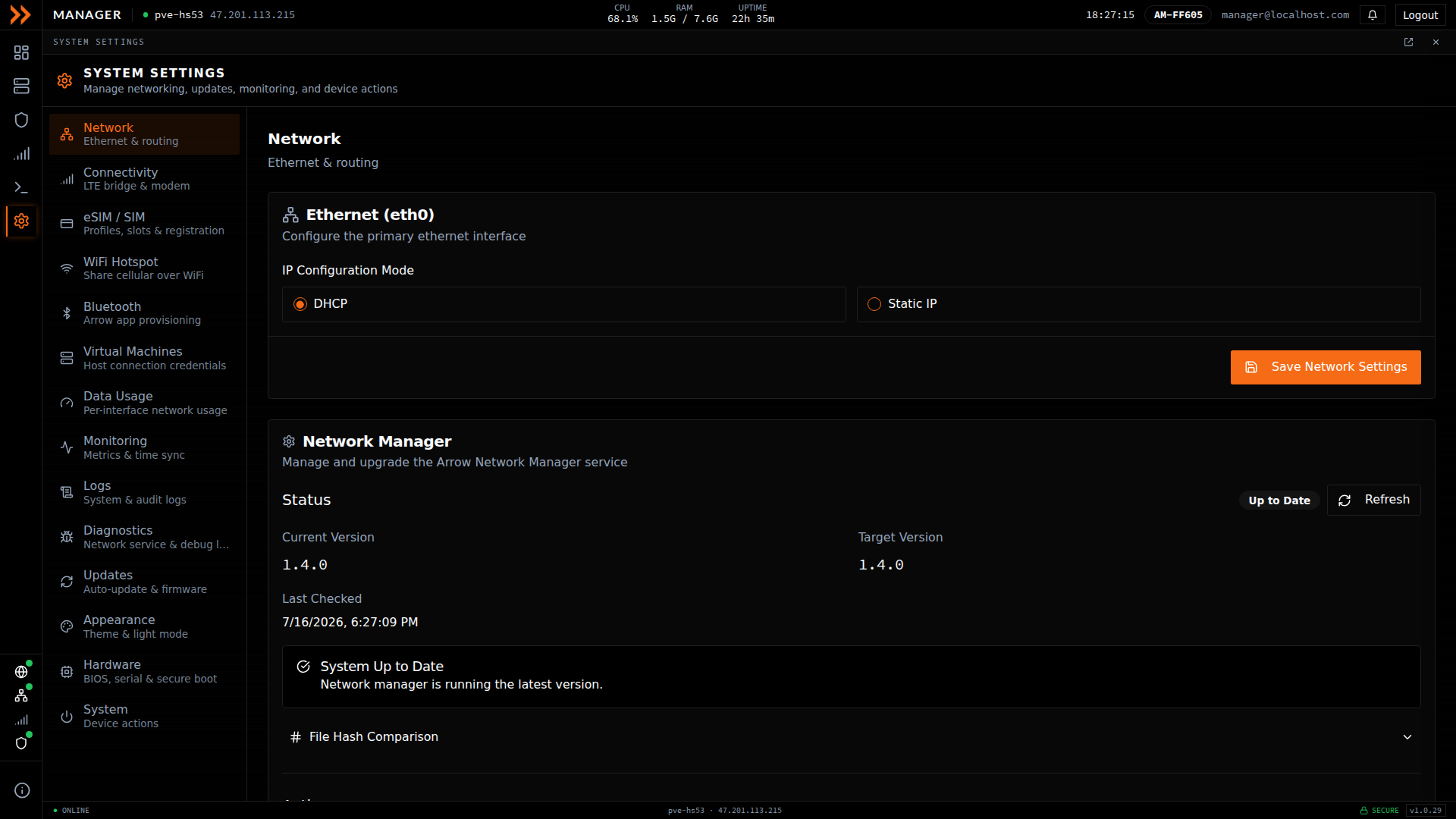Open the Network settings section
Image resolution: width=1456 pixels, height=819 pixels.
(x=144, y=134)
